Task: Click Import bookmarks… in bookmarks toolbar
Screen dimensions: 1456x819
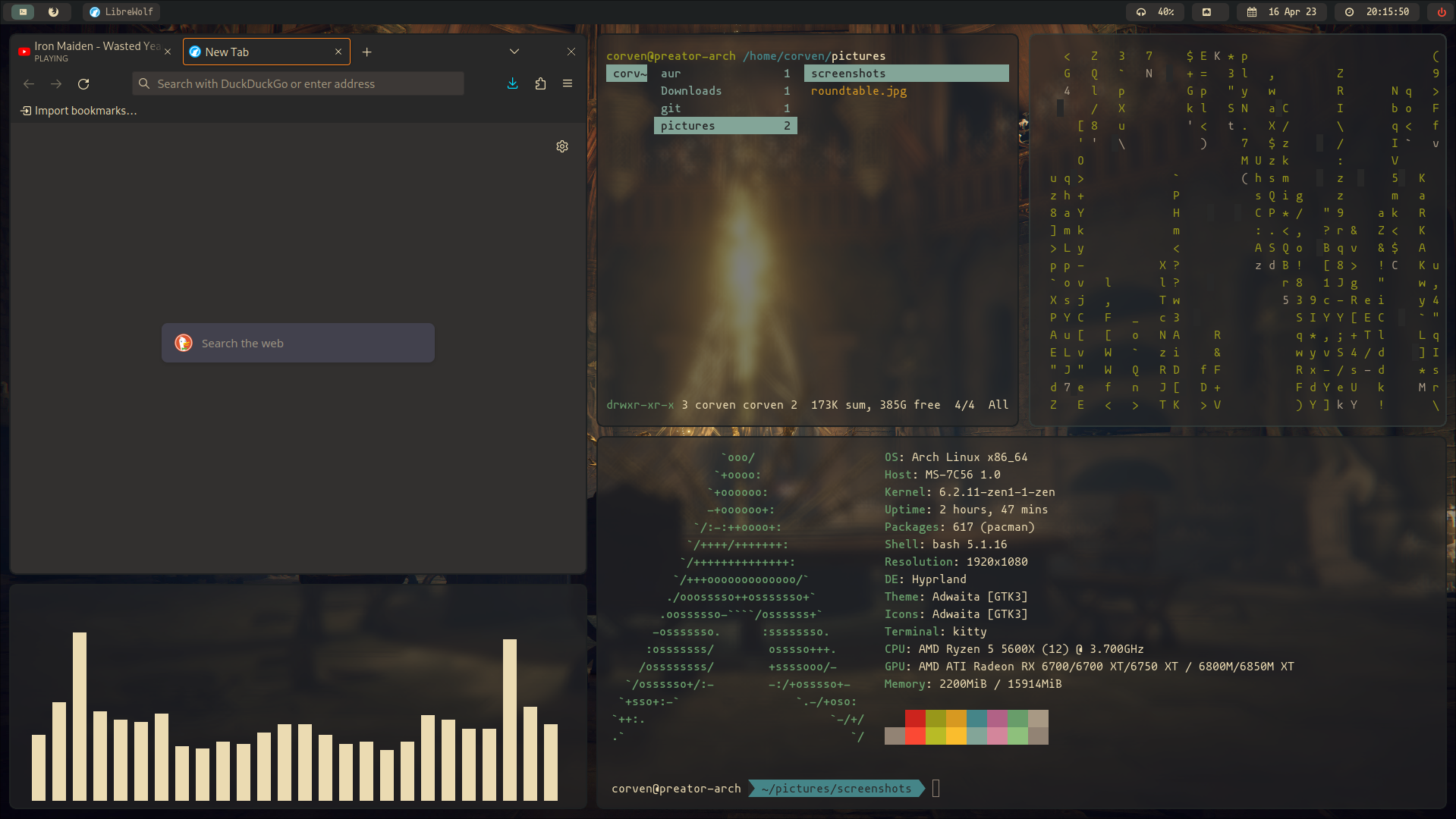Action: click(x=79, y=111)
